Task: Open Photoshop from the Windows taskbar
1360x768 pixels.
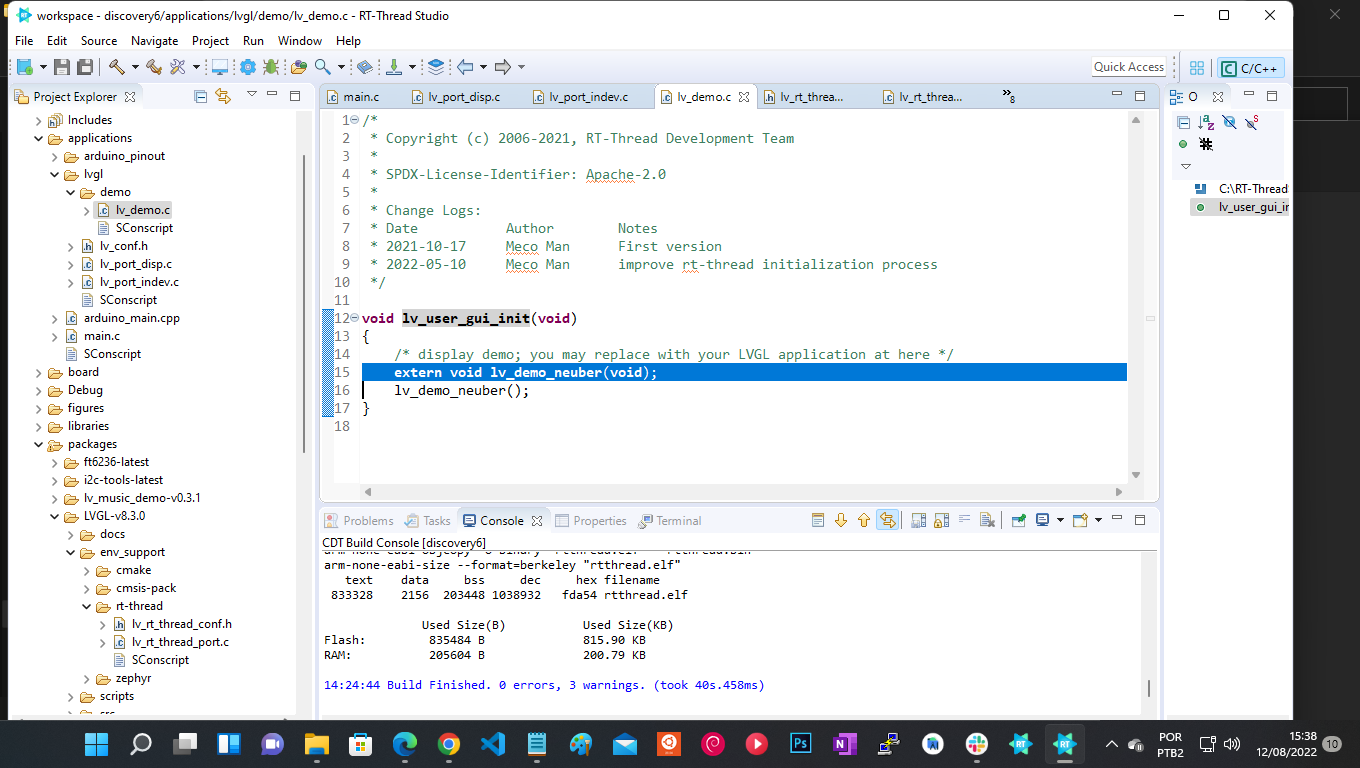Action: pyautogui.click(x=800, y=744)
